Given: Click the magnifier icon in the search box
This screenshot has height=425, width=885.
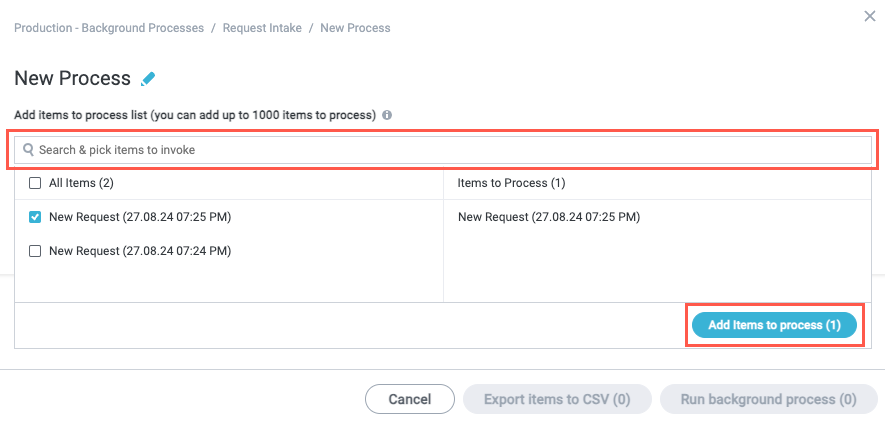Looking at the screenshot, I should pos(28,150).
